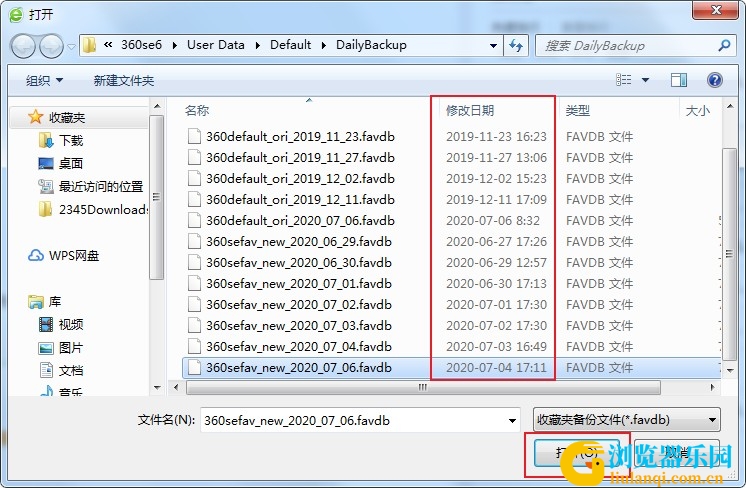
Task: Select file 360sefav_new_2020_07_02.favdb
Action: tap(299, 304)
